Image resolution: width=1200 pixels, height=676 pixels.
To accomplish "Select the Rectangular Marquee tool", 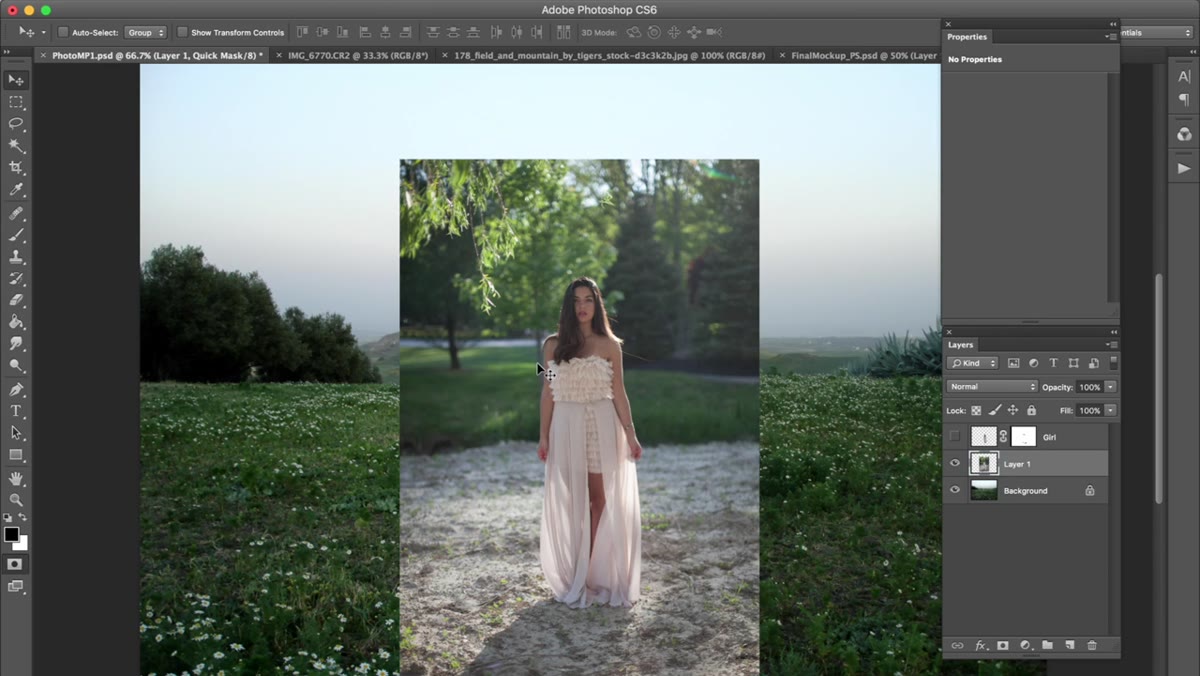I will [16, 102].
